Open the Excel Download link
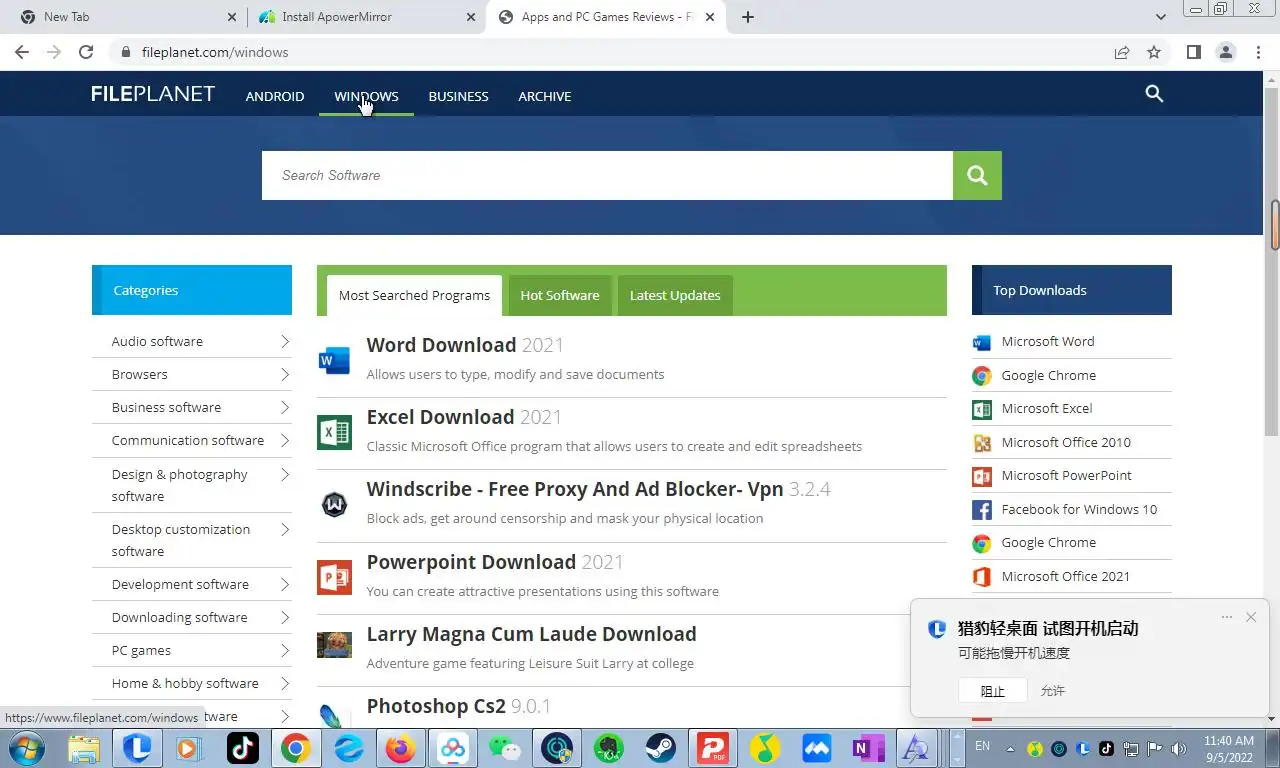Image resolution: width=1280 pixels, height=768 pixels. [x=440, y=417]
